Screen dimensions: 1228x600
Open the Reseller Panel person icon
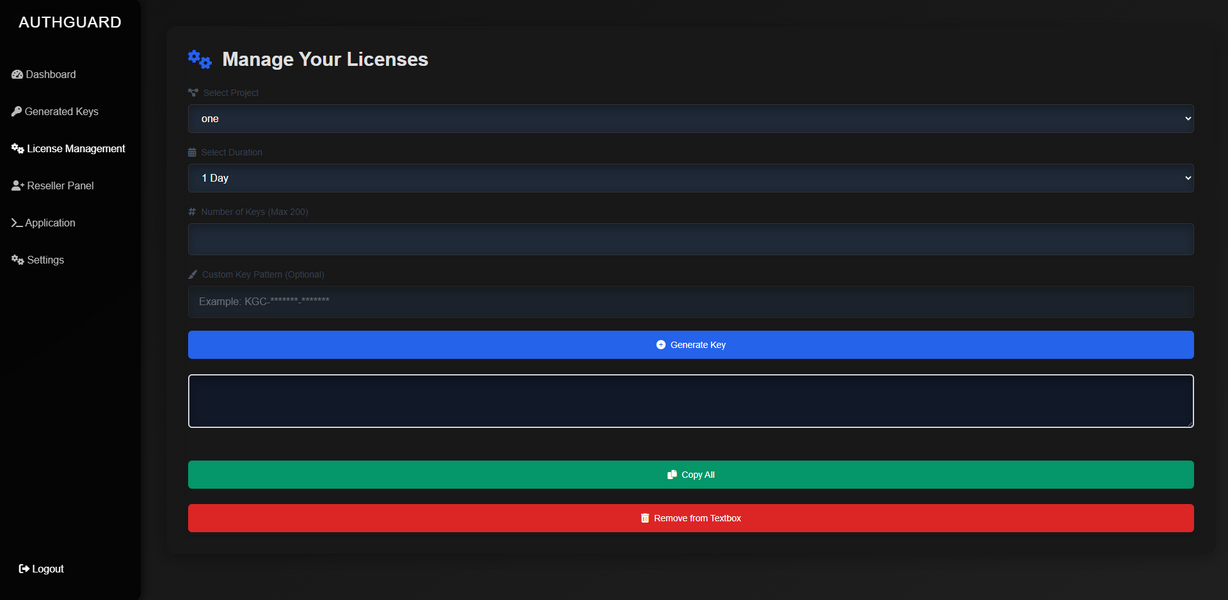point(16,185)
